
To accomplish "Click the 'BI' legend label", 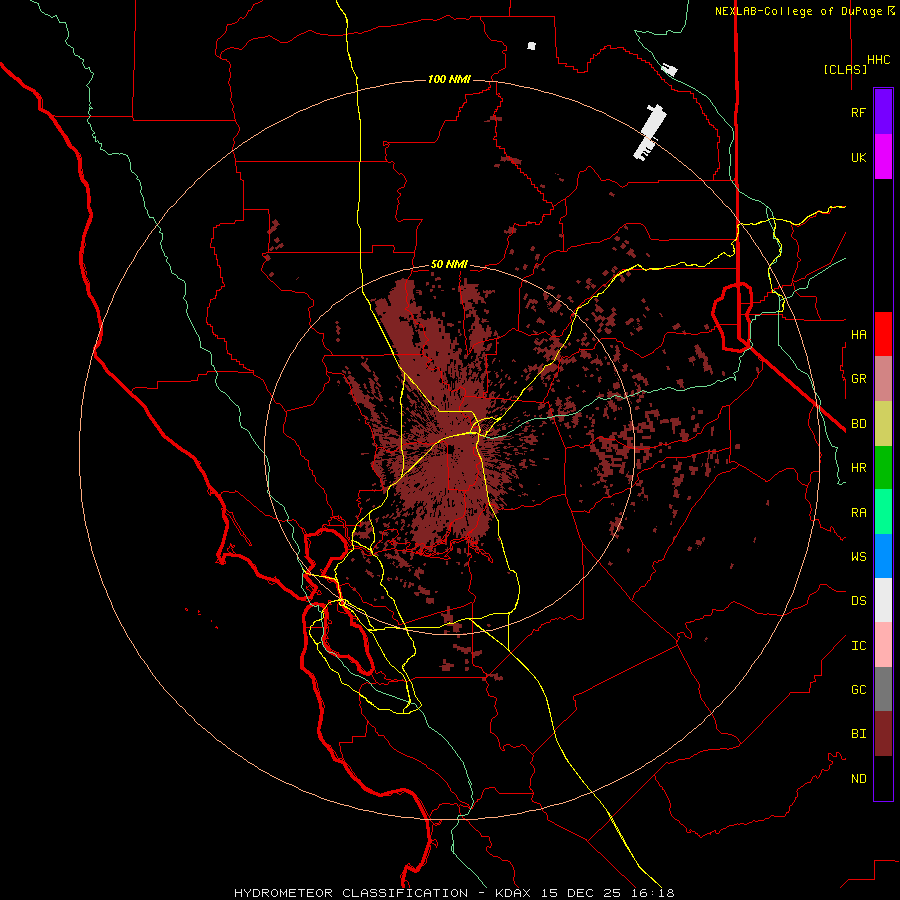I will pyautogui.click(x=858, y=734).
